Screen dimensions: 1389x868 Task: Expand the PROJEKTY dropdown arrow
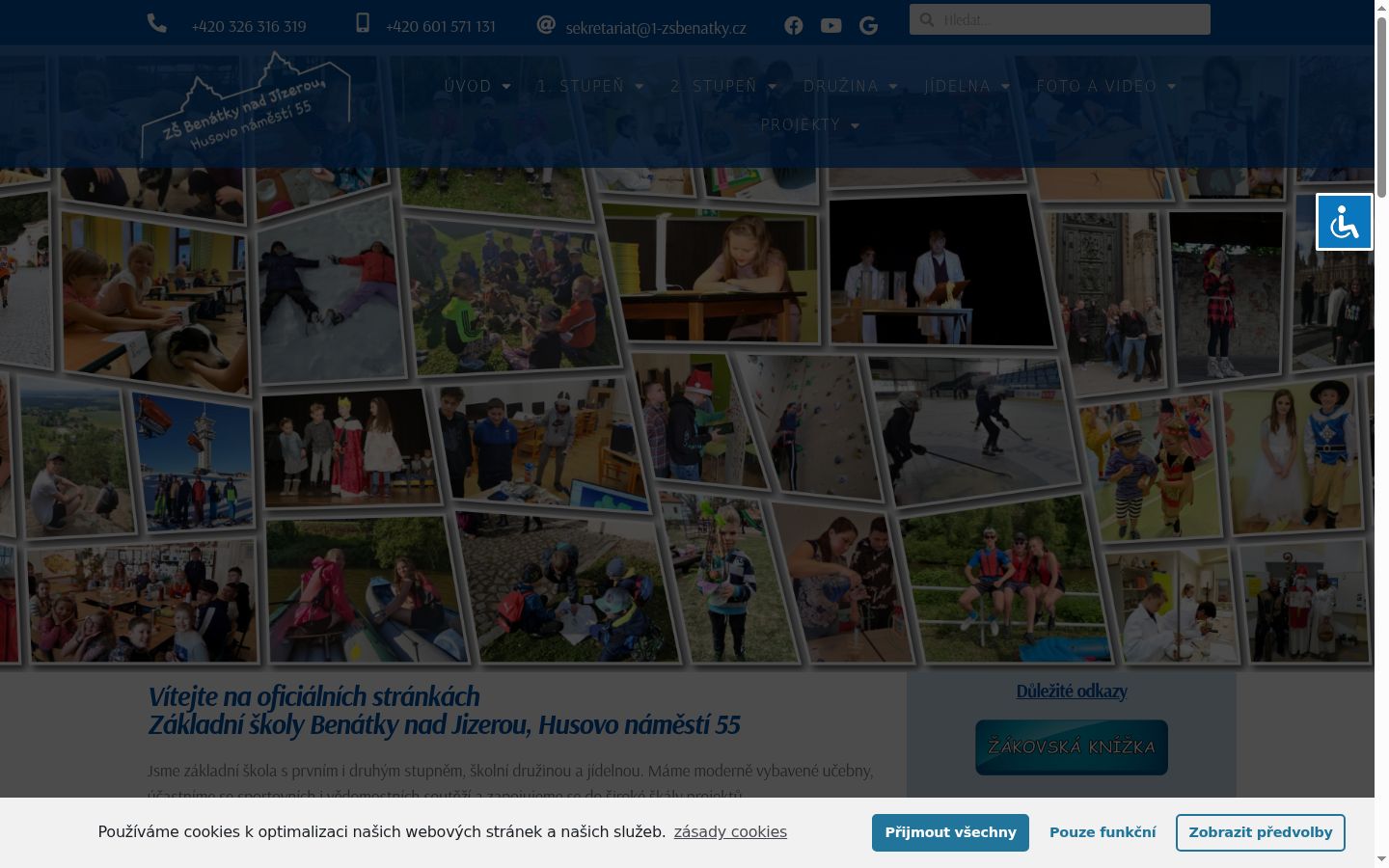[x=856, y=125]
